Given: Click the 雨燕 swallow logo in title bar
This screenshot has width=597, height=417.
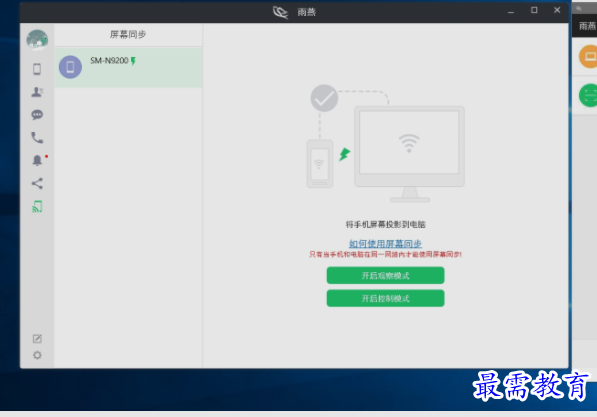Looking at the screenshot, I should click(x=281, y=12).
